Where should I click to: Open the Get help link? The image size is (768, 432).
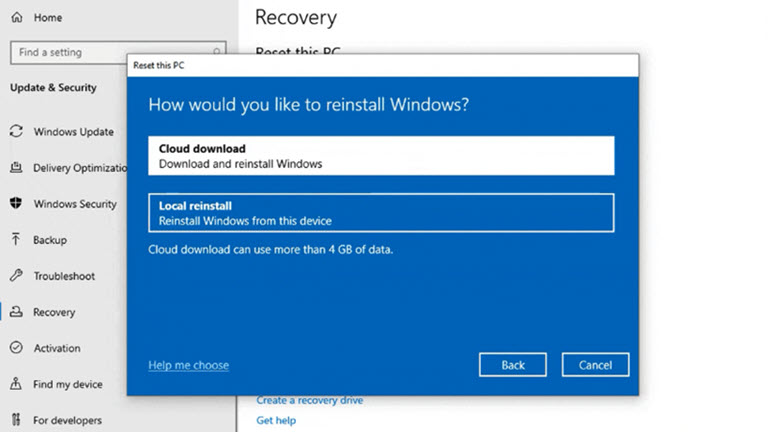click(276, 420)
